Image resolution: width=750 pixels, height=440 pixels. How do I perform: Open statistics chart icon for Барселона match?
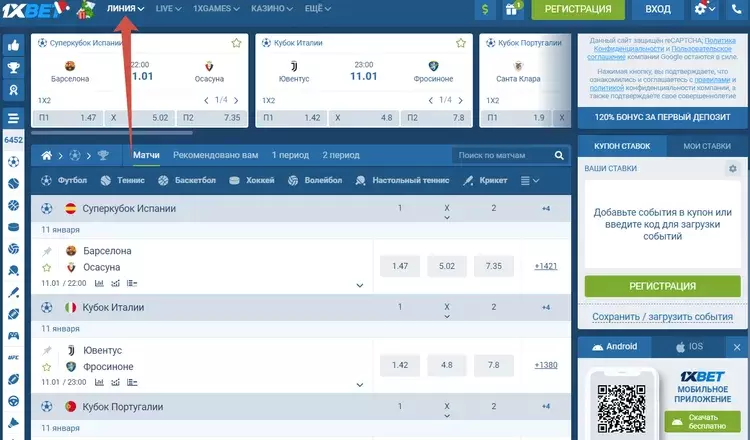point(99,284)
